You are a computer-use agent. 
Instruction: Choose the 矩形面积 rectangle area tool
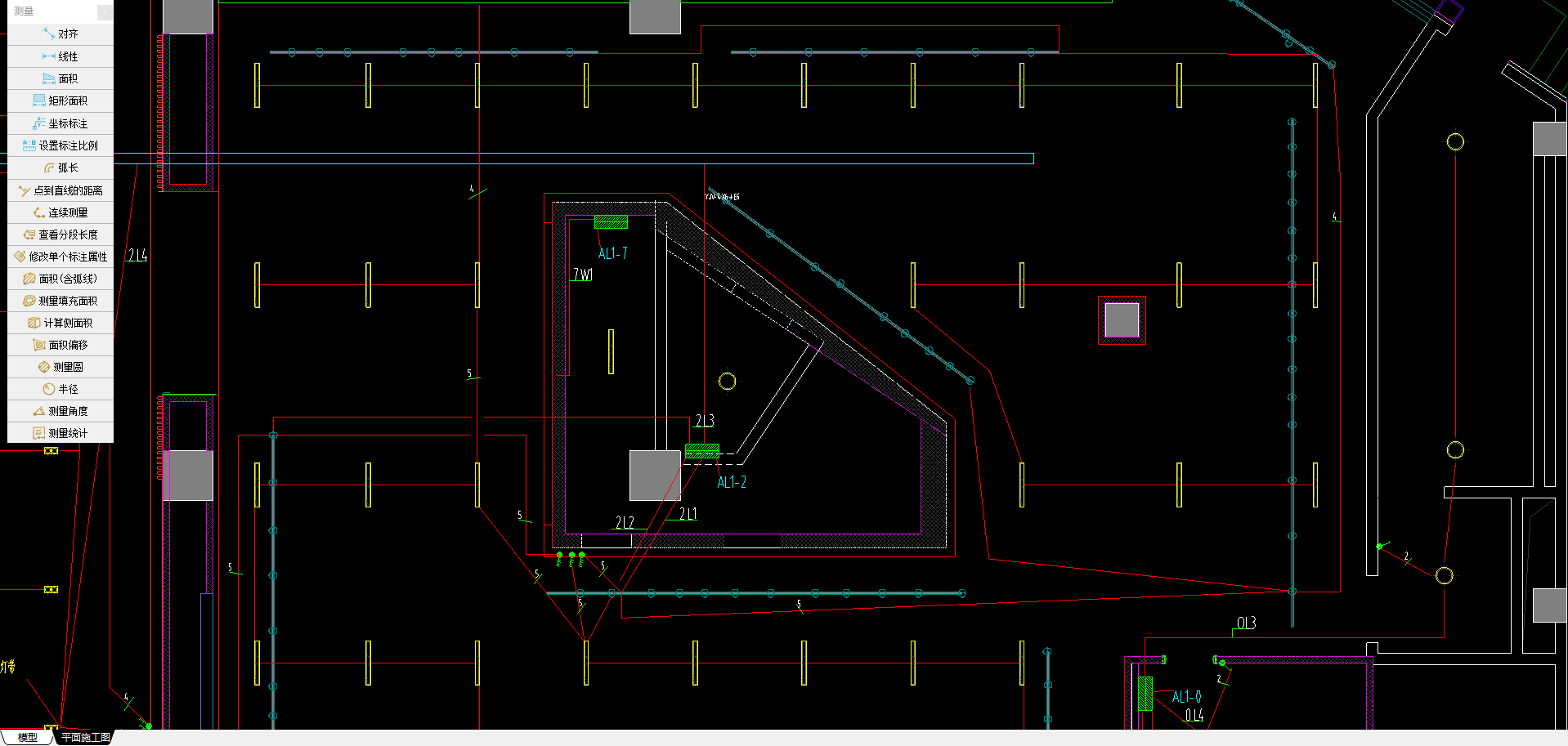(60, 101)
